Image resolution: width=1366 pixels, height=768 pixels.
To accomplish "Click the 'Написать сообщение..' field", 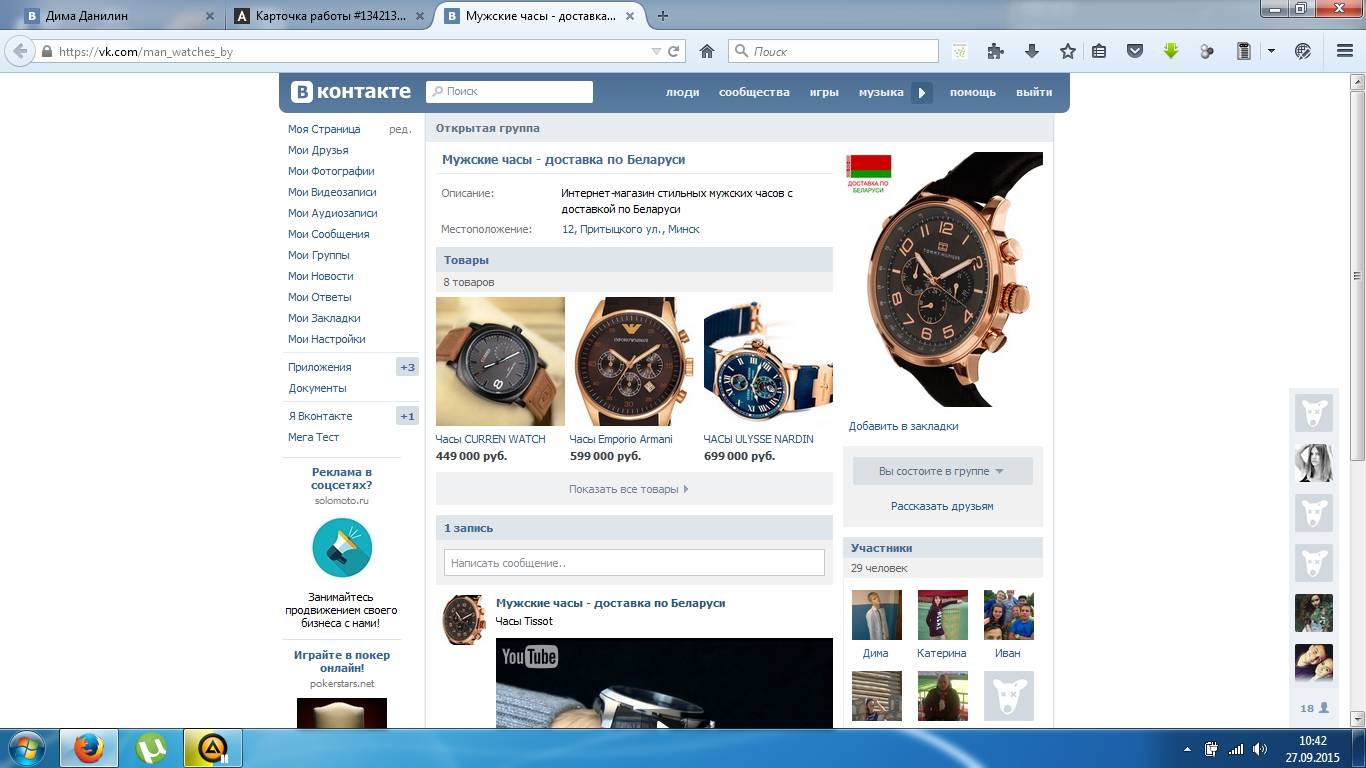I will coord(634,562).
